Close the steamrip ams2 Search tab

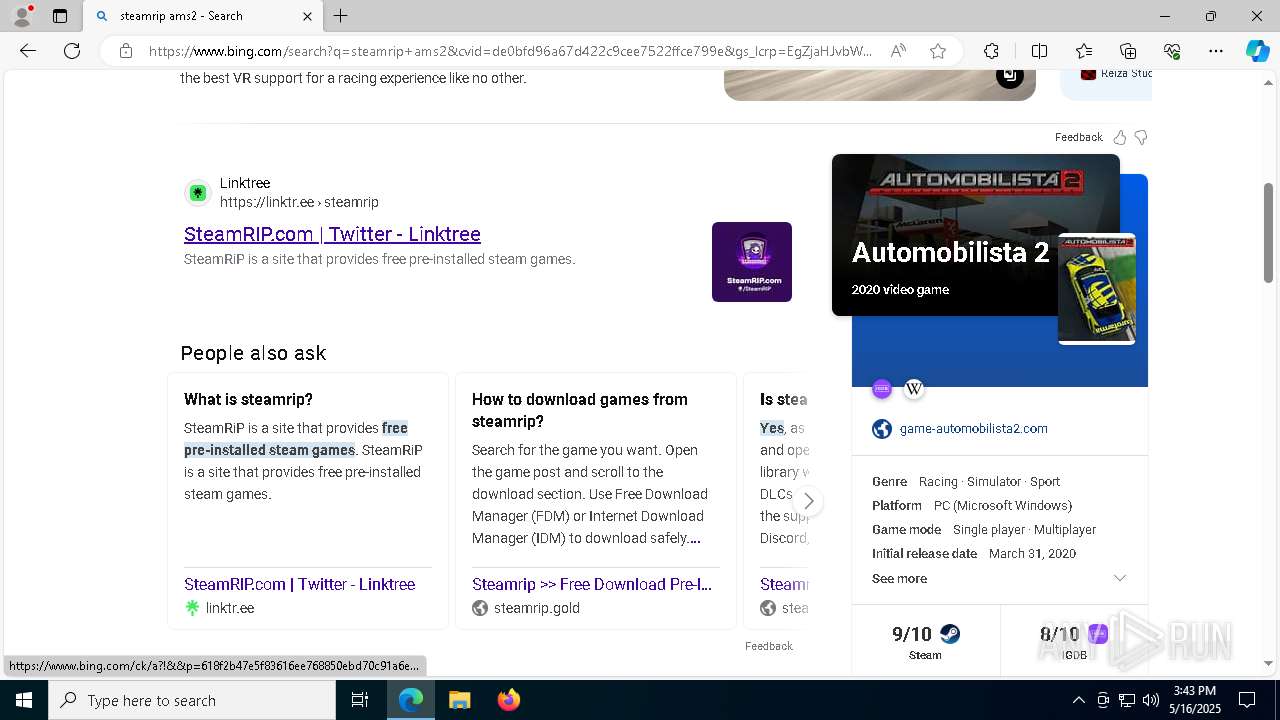307,16
